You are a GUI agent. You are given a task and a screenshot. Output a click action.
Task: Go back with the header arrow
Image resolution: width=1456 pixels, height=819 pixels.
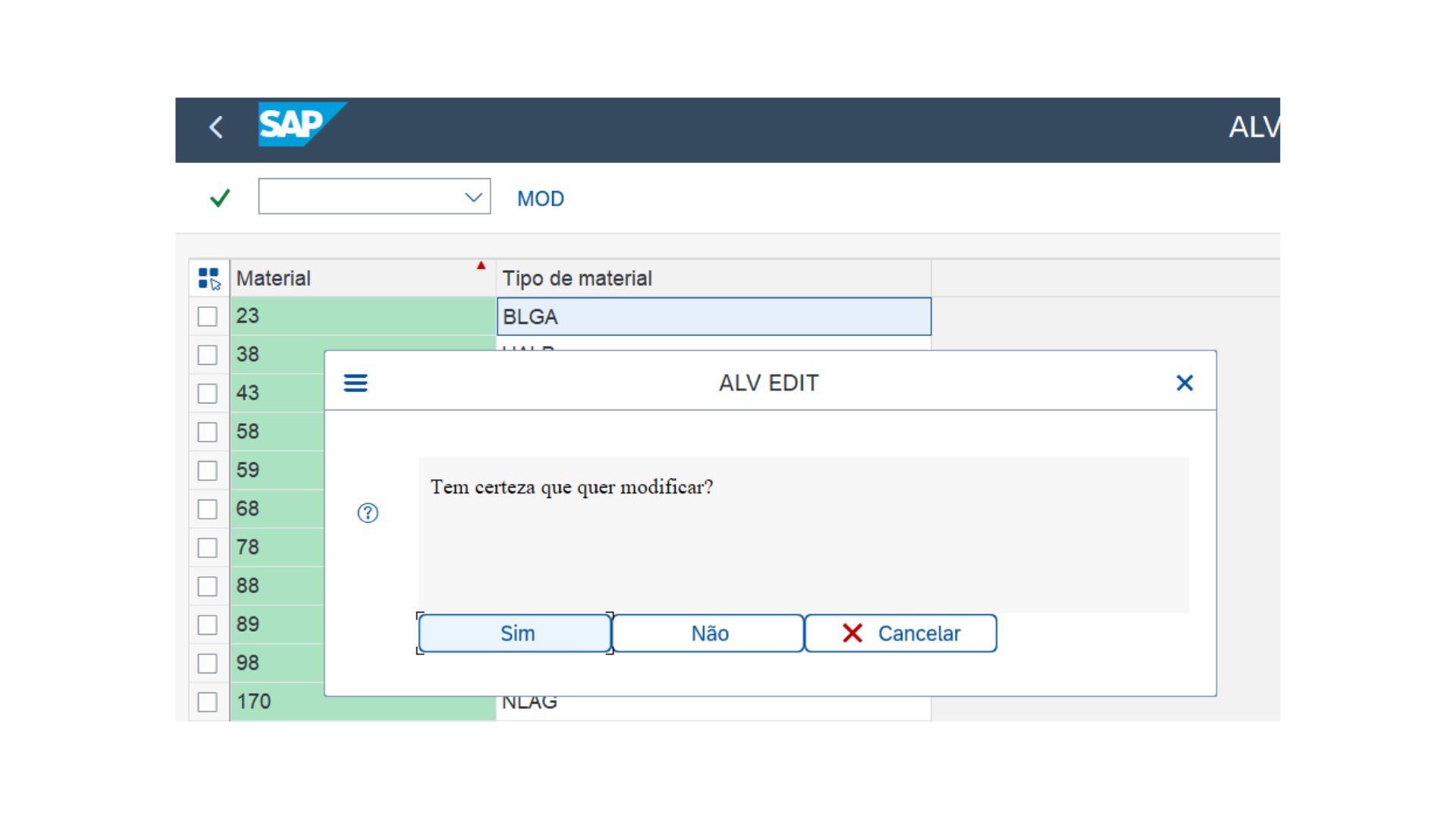click(x=216, y=127)
